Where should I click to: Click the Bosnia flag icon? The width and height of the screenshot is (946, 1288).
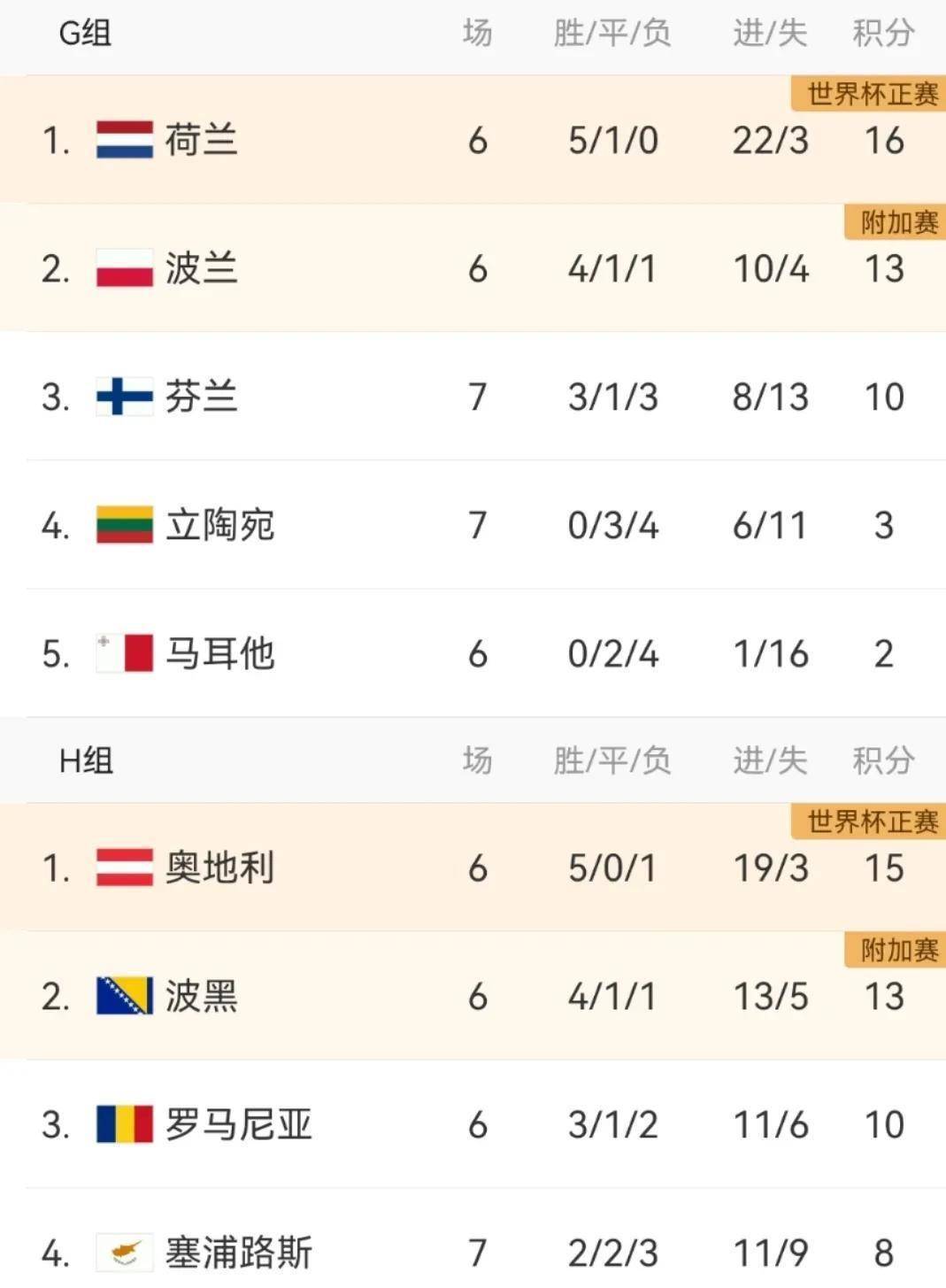point(124,996)
